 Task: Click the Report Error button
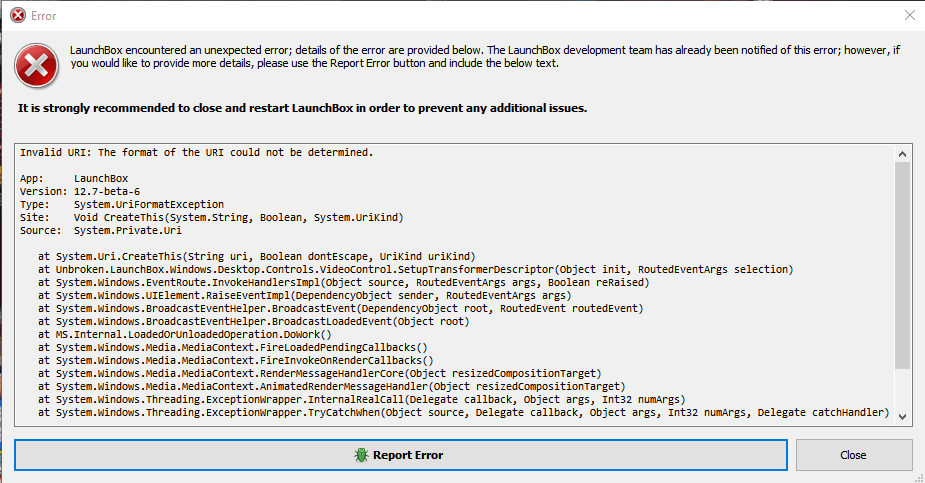point(401,455)
